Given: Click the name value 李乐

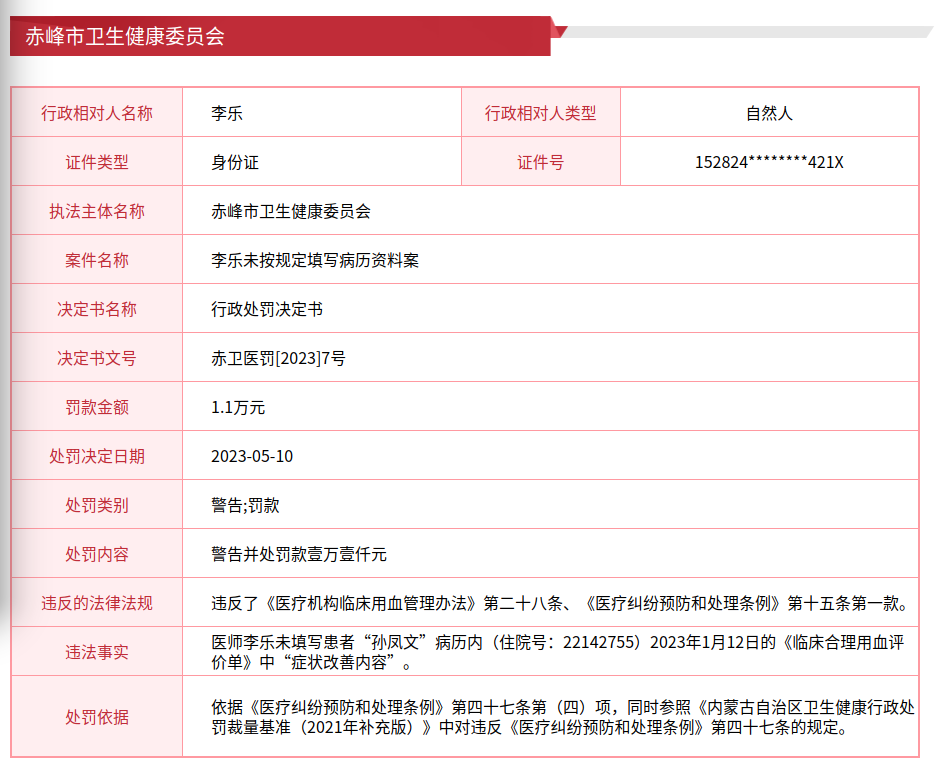Looking at the screenshot, I should 227,113.
